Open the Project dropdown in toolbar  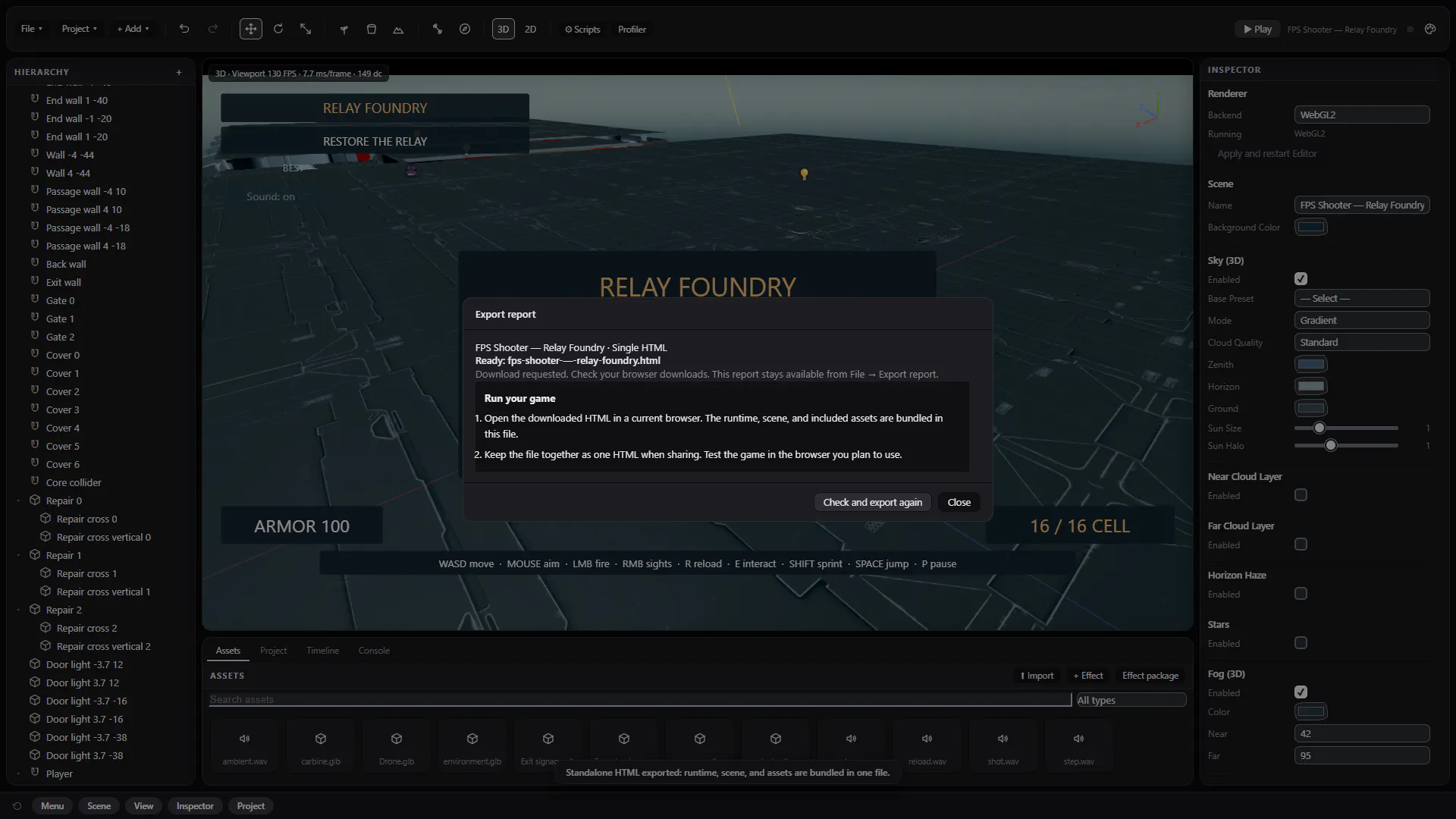(79, 29)
